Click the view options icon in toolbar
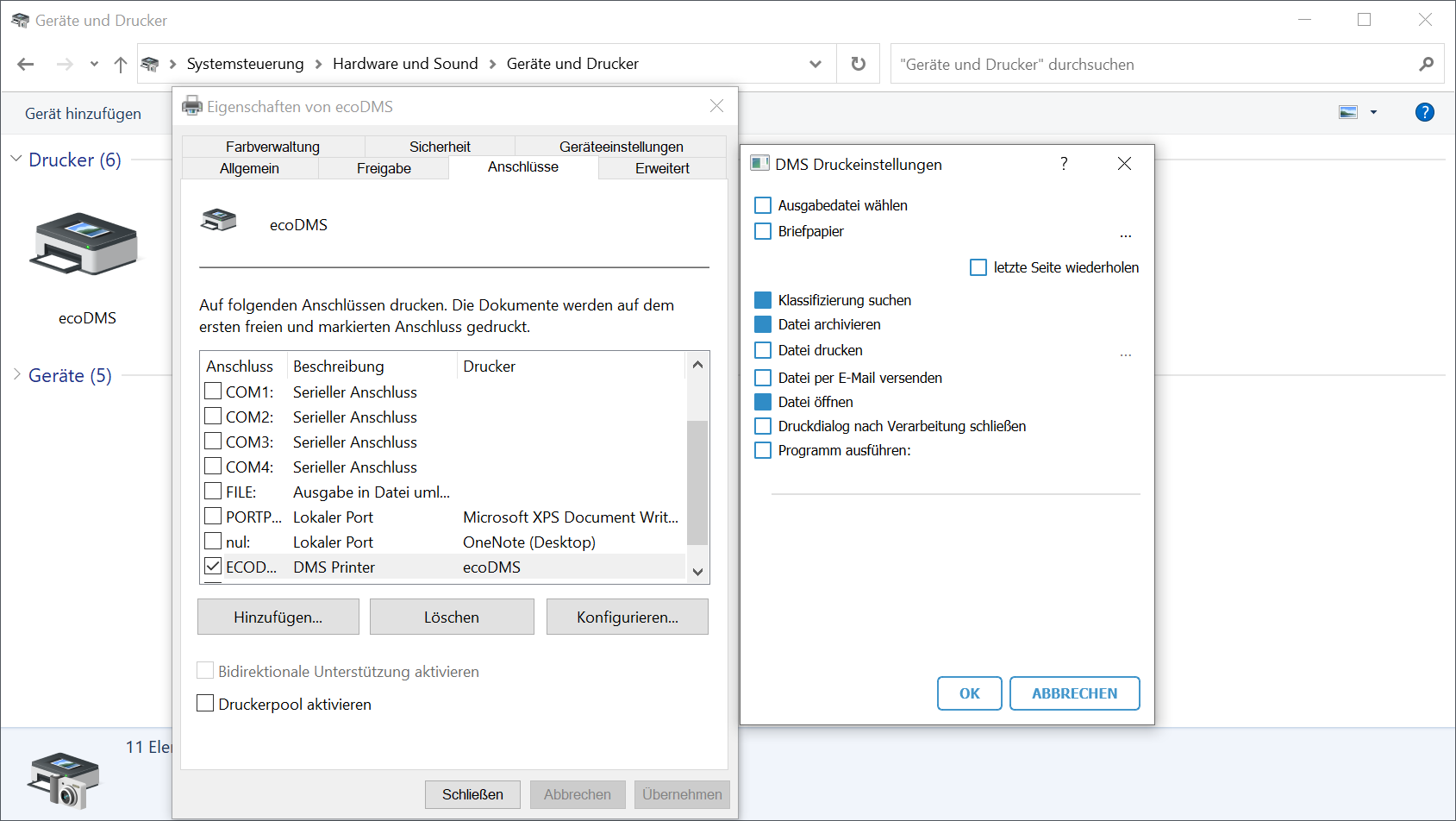1456x821 pixels. (x=1348, y=112)
